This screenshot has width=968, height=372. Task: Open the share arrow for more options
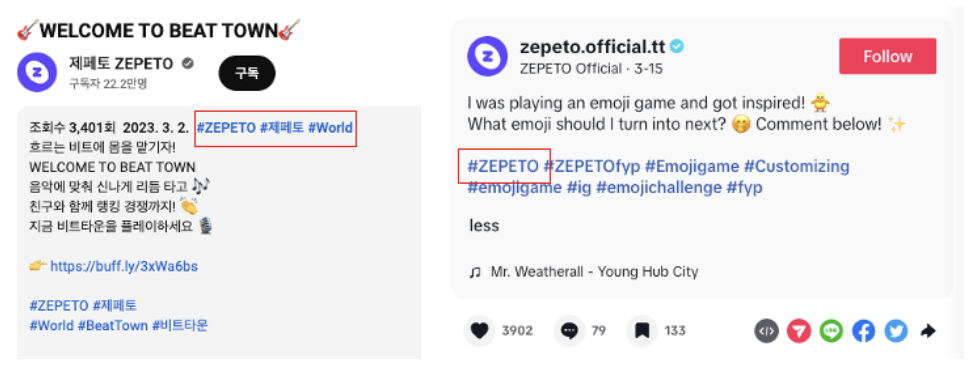928,331
